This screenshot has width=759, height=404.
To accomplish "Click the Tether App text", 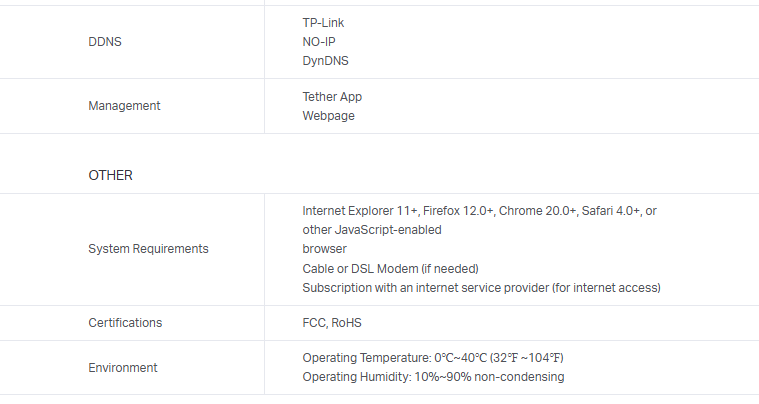I will click(x=332, y=97).
